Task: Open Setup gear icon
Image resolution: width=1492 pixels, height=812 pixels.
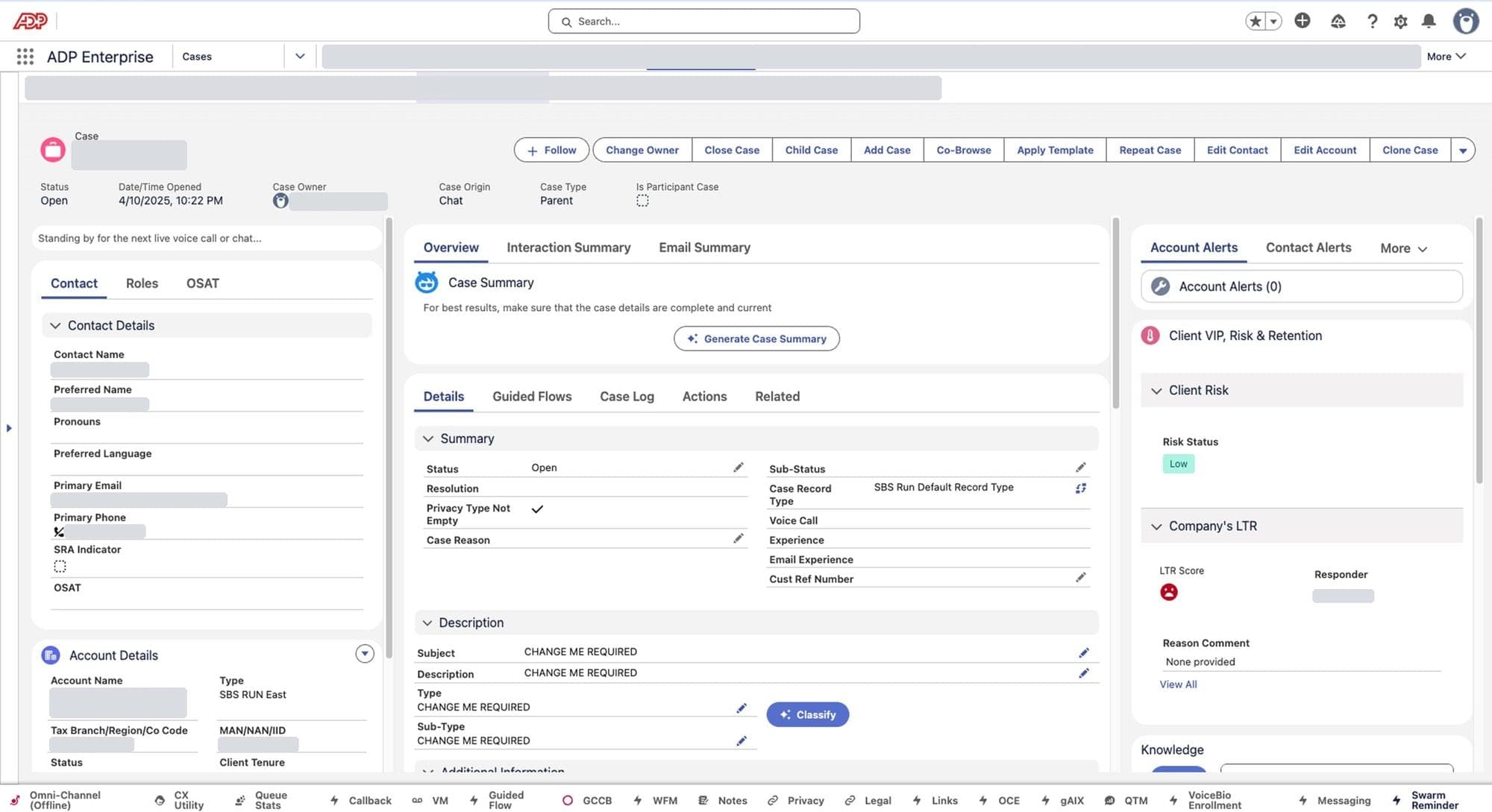Action: [1401, 21]
